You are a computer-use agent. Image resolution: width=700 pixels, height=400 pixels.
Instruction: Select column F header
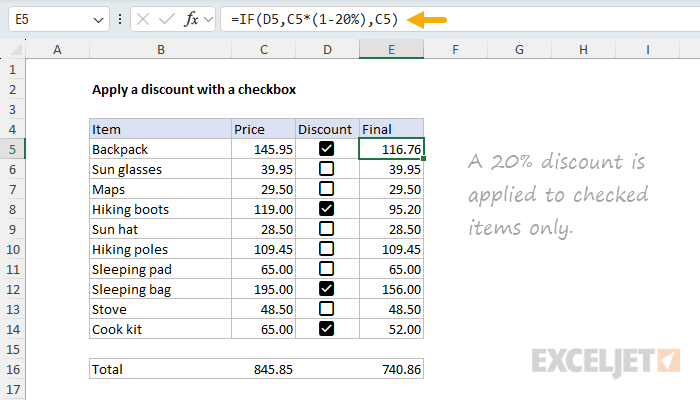455,50
